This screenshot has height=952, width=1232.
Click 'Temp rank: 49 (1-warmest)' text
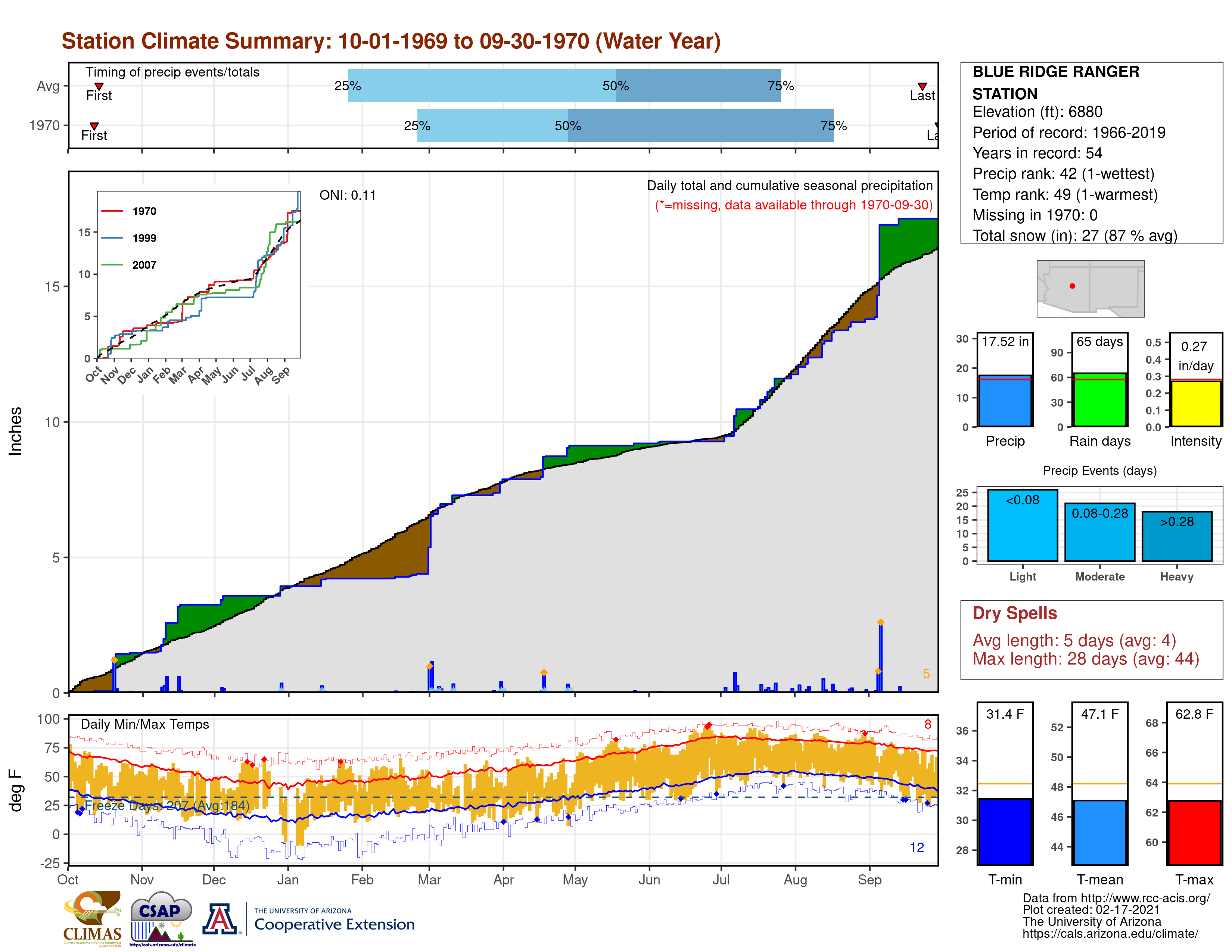point(1064,195)
